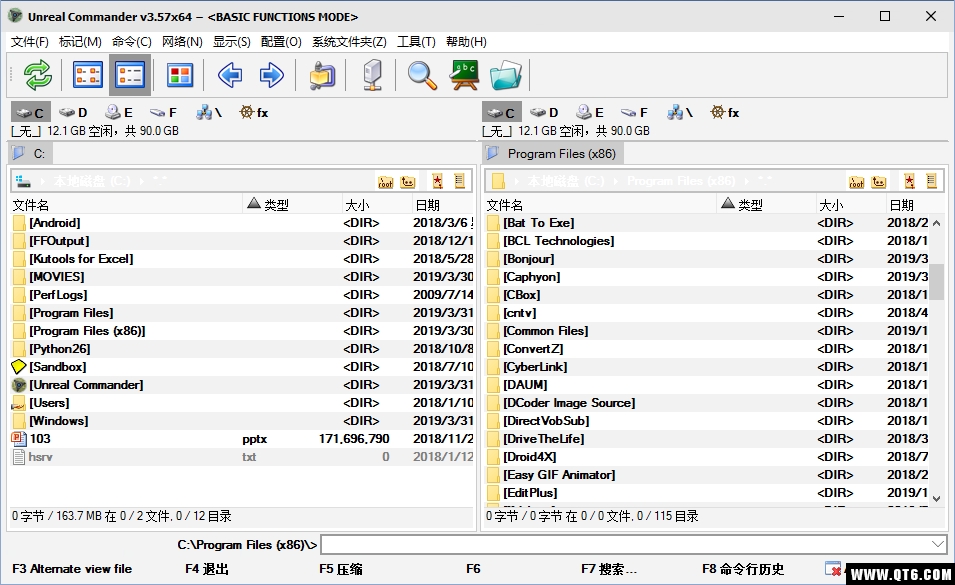Viewport: 955px width, 585px height.
Task: Click the right panel scroll up arrow
Action: pyautogui.click(x=937, y=223)
